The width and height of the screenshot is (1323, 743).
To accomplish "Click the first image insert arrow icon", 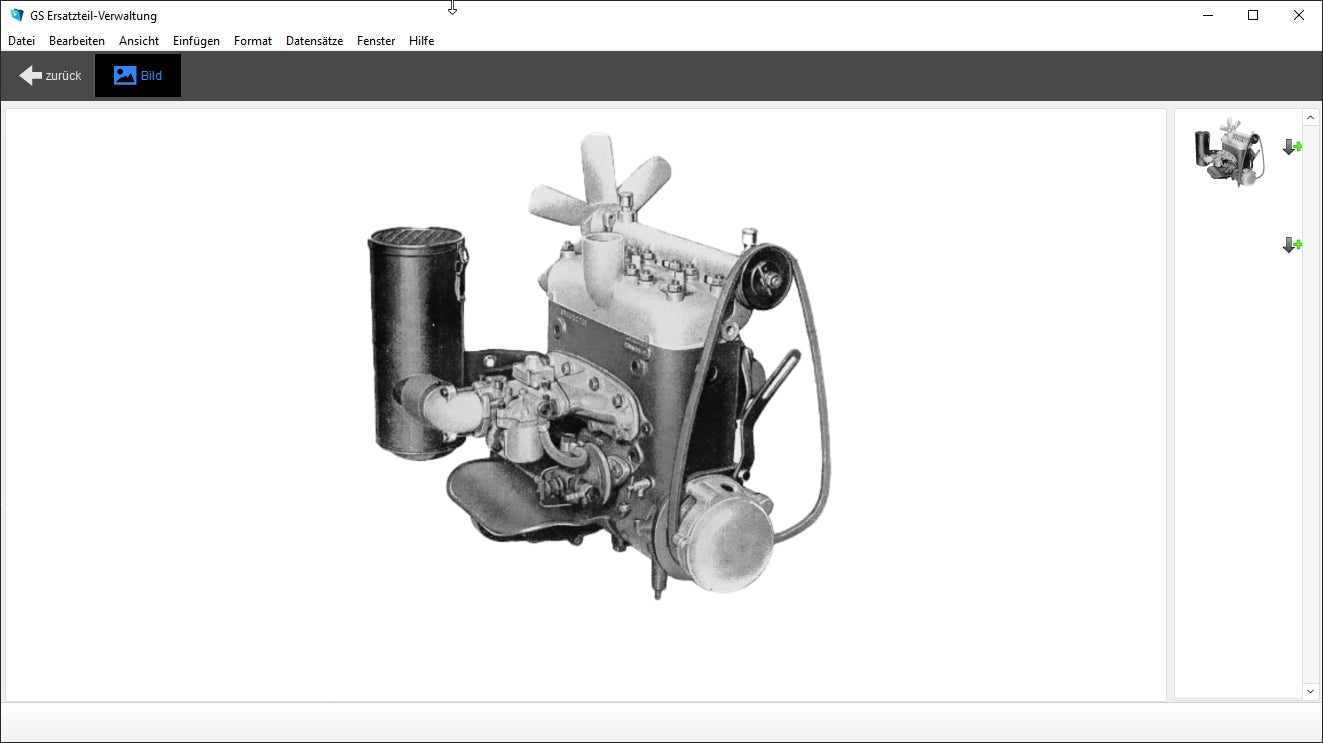I will pos(1292,147).
